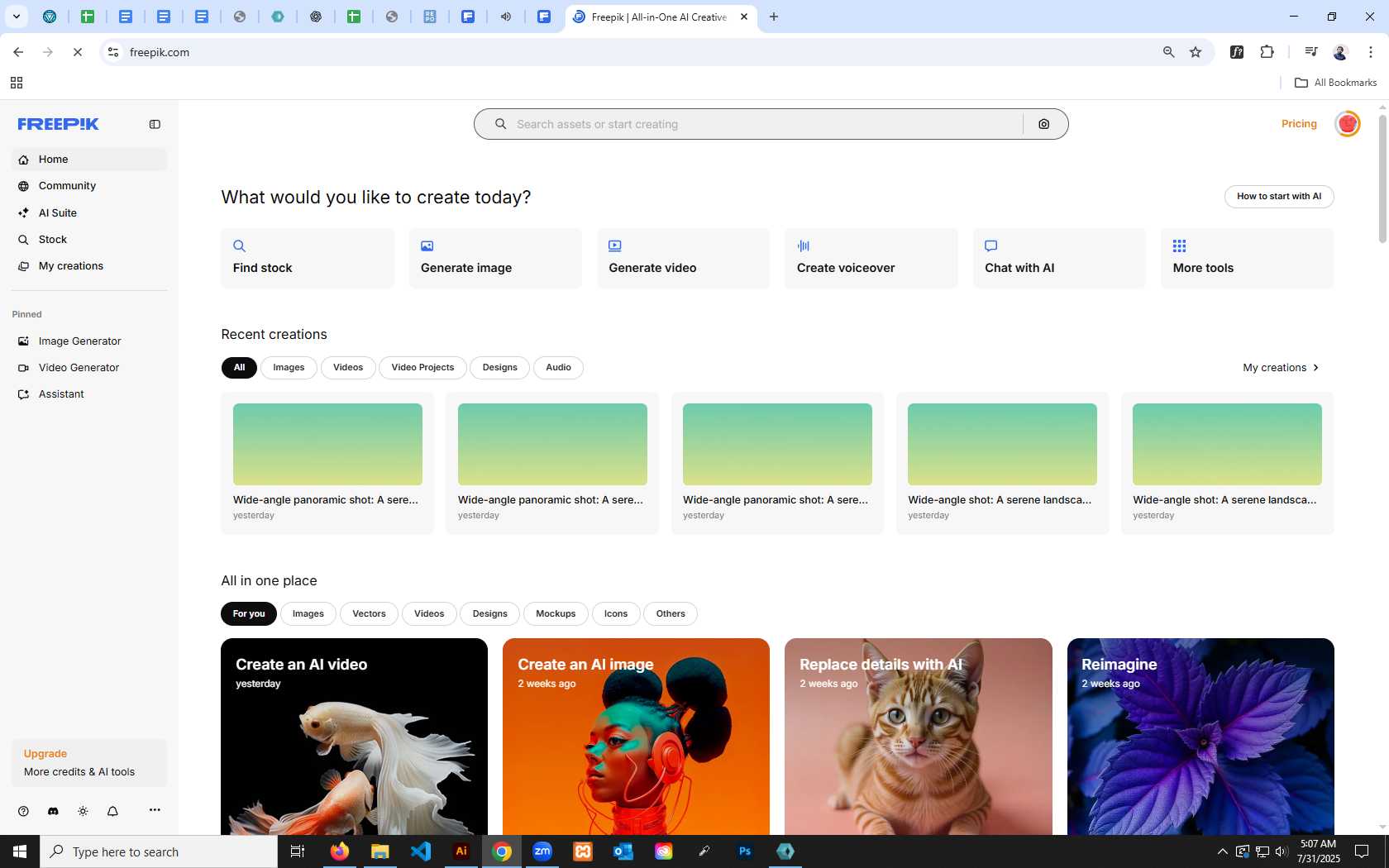The image size is (1389, 868).
Task: Open pinned Assistant
Action: point(89,394)
